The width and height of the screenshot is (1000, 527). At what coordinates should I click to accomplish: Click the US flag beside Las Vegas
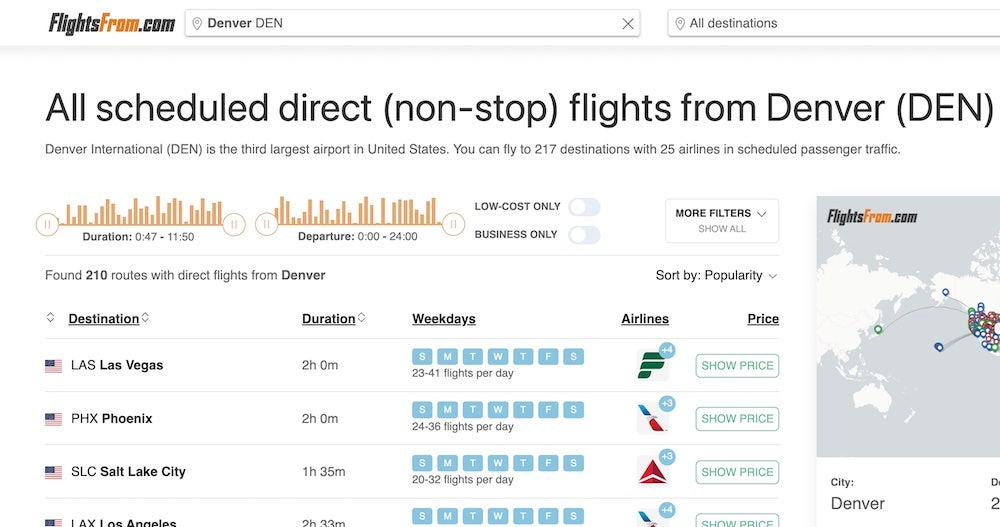tap(54, 366)
